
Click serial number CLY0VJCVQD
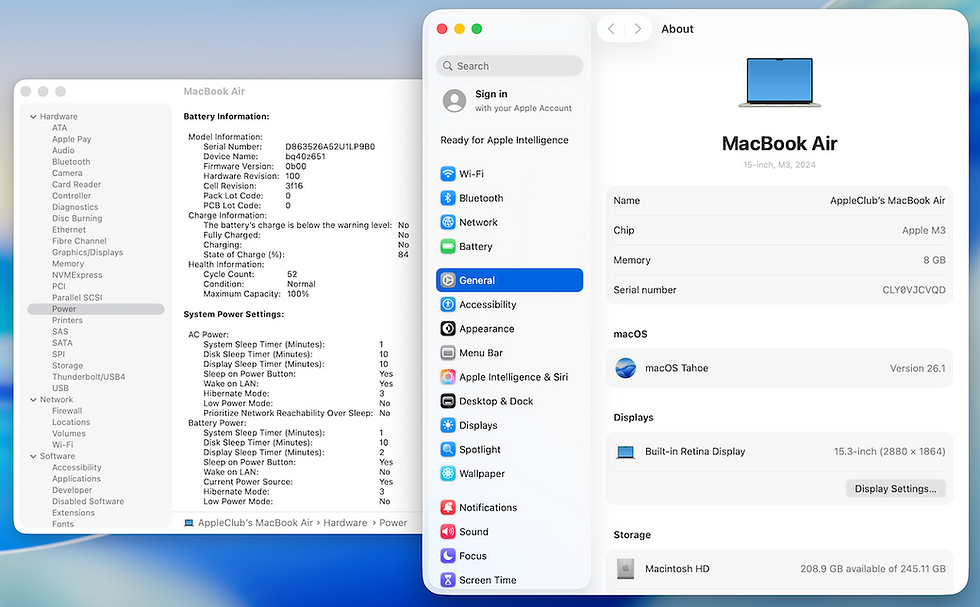tap(914, 290)
